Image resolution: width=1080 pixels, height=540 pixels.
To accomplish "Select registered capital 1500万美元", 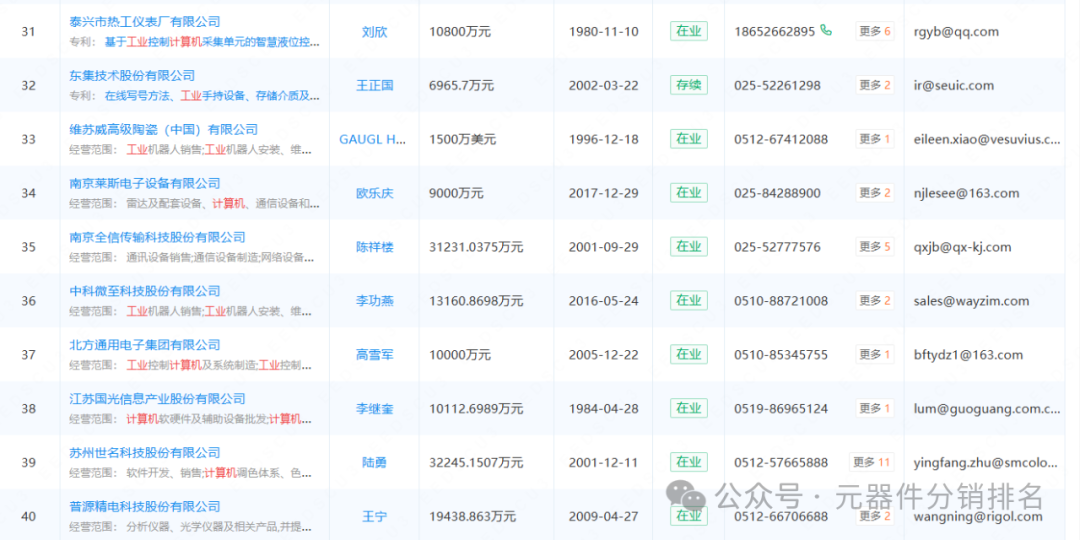I will point(462,139).
